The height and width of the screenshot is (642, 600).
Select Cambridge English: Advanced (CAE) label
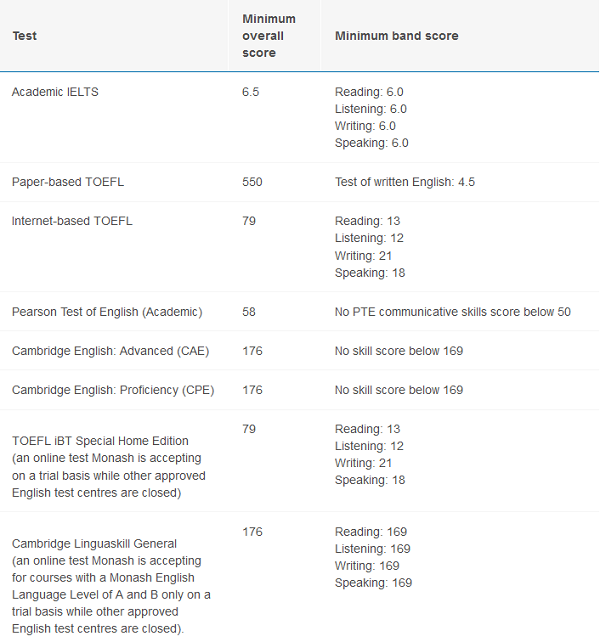(111, 351)
